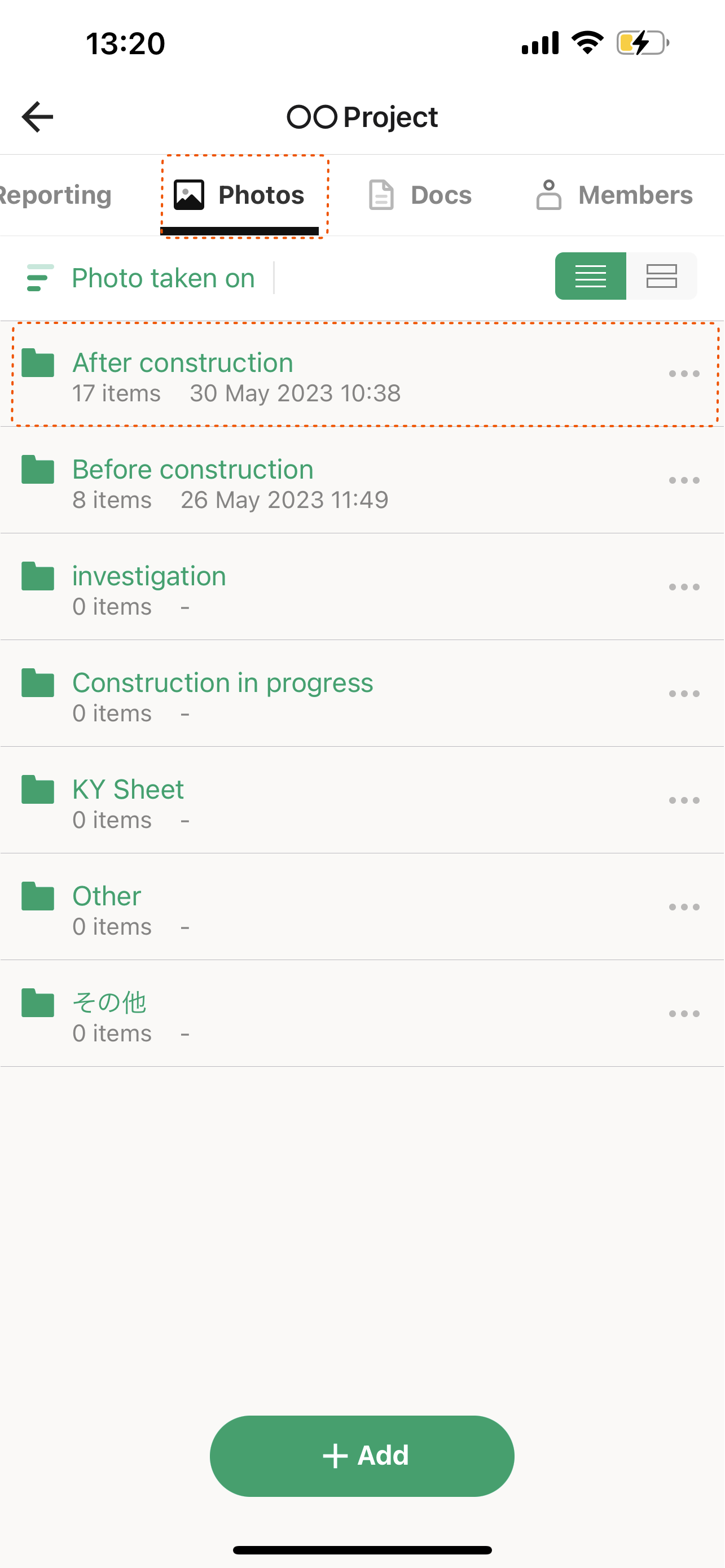Click the その他 folder icon
This screenshot has height=1568, width=725.
(38, 1003)
